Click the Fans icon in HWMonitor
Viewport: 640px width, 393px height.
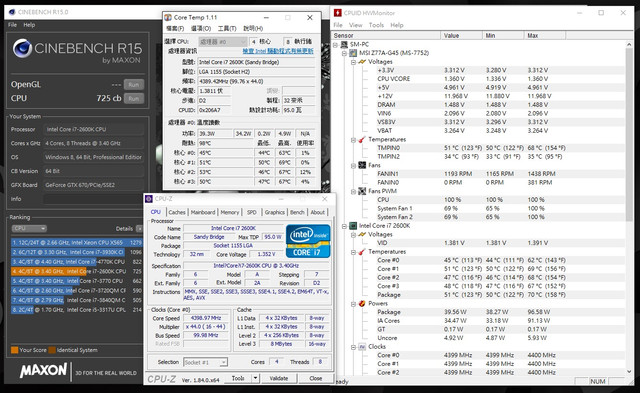tap(362, 165)
